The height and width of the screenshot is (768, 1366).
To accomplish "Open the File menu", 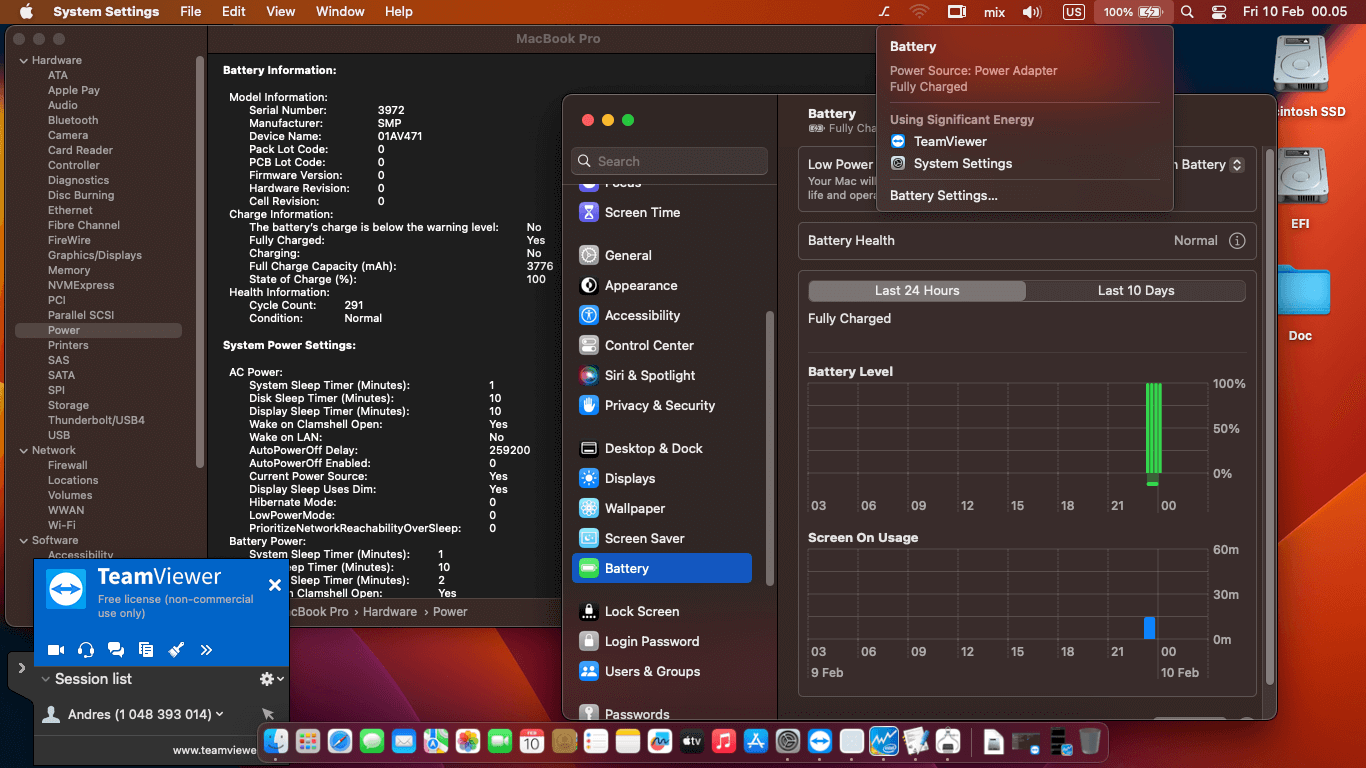I will [x=190, y=12].
